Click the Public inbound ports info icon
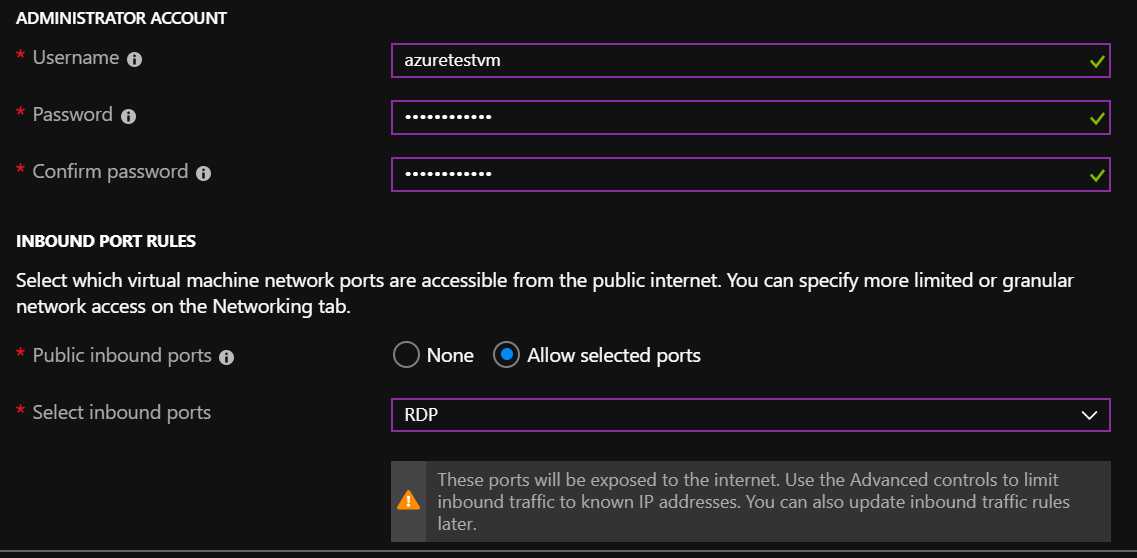Viewport: 1137px width, 558px height. pos(226,357)
